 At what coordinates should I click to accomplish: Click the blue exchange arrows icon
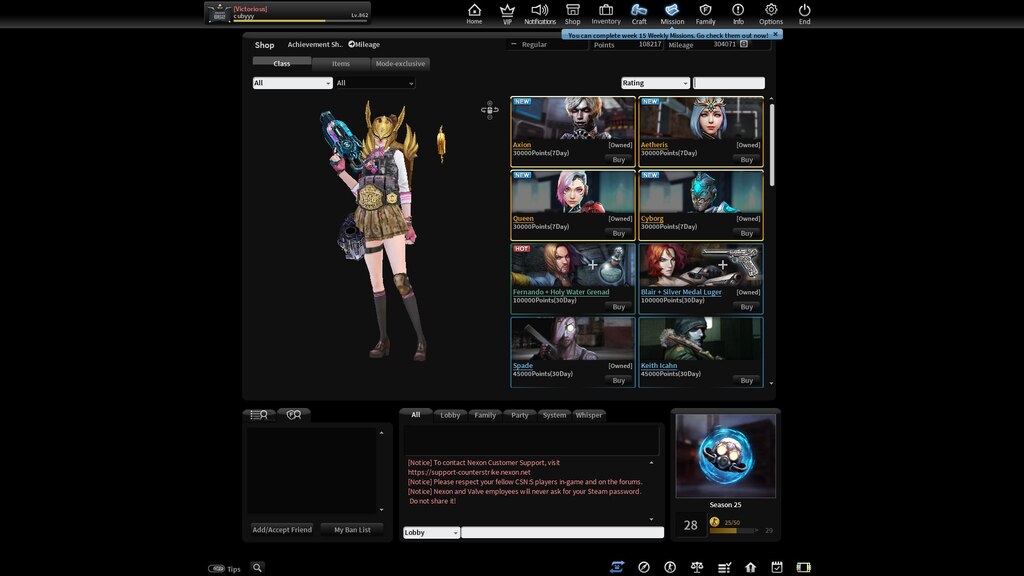(617, 567)
